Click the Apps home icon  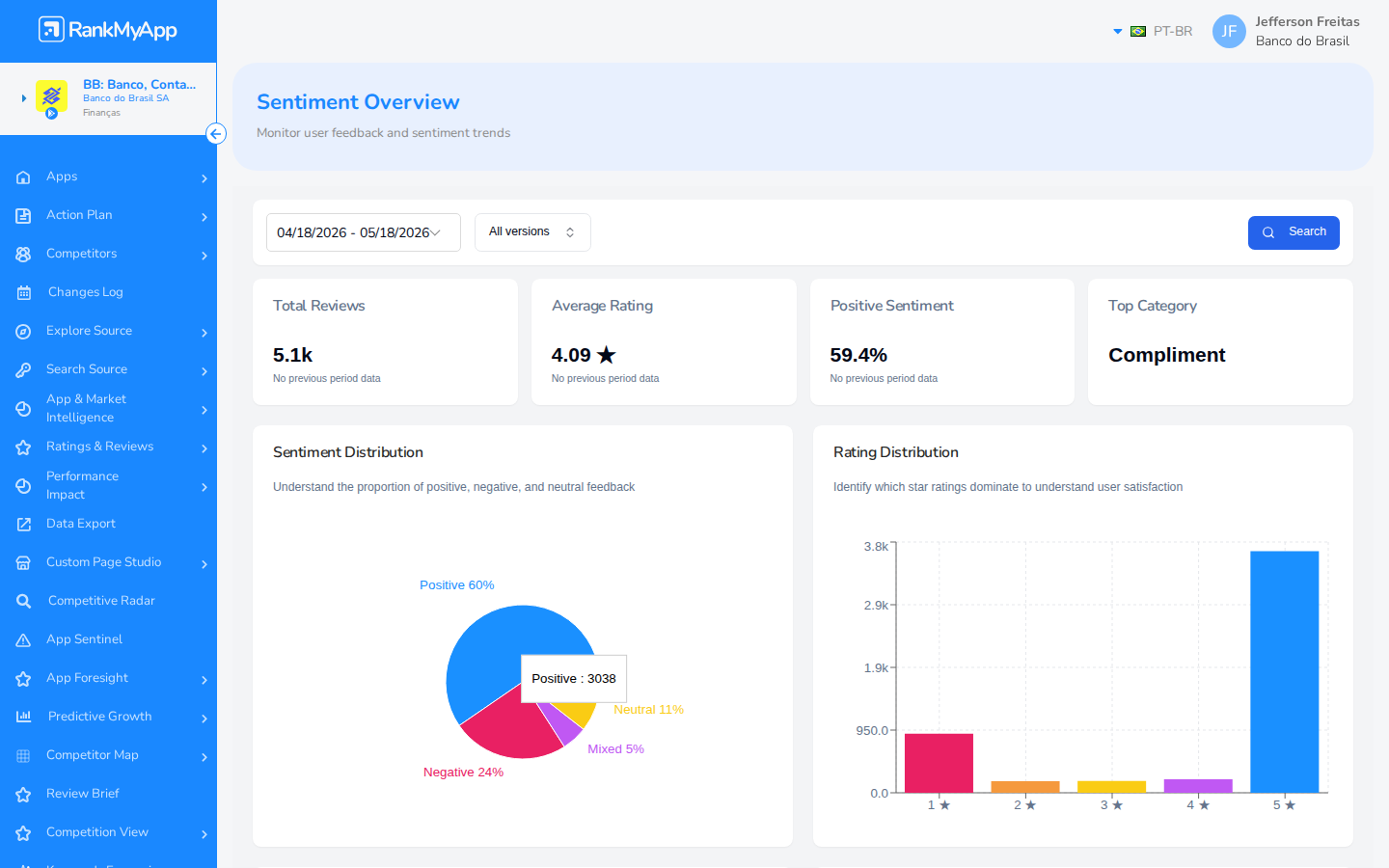[x=23, y=177]
